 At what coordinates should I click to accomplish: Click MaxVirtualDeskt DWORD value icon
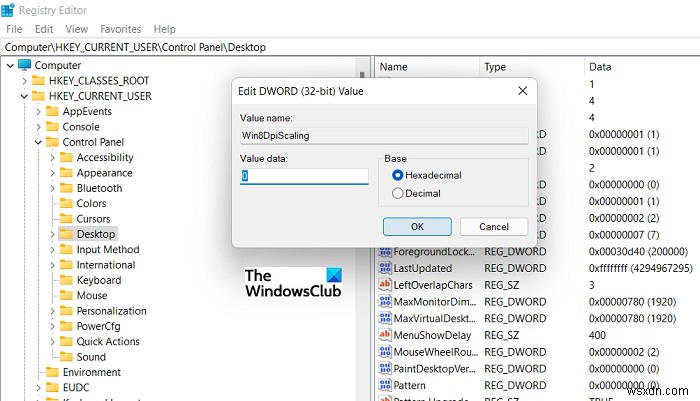point(385,318)
